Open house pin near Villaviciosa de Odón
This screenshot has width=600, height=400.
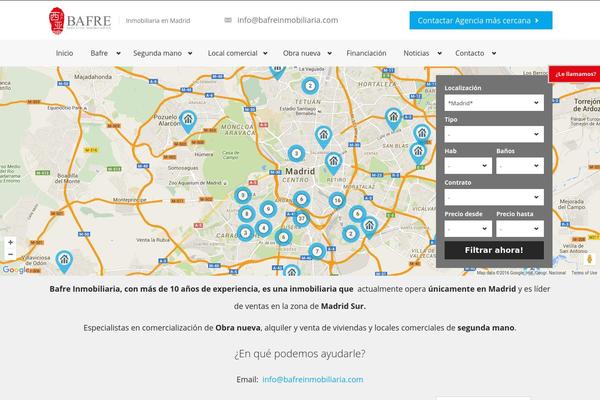click(64, 261)
